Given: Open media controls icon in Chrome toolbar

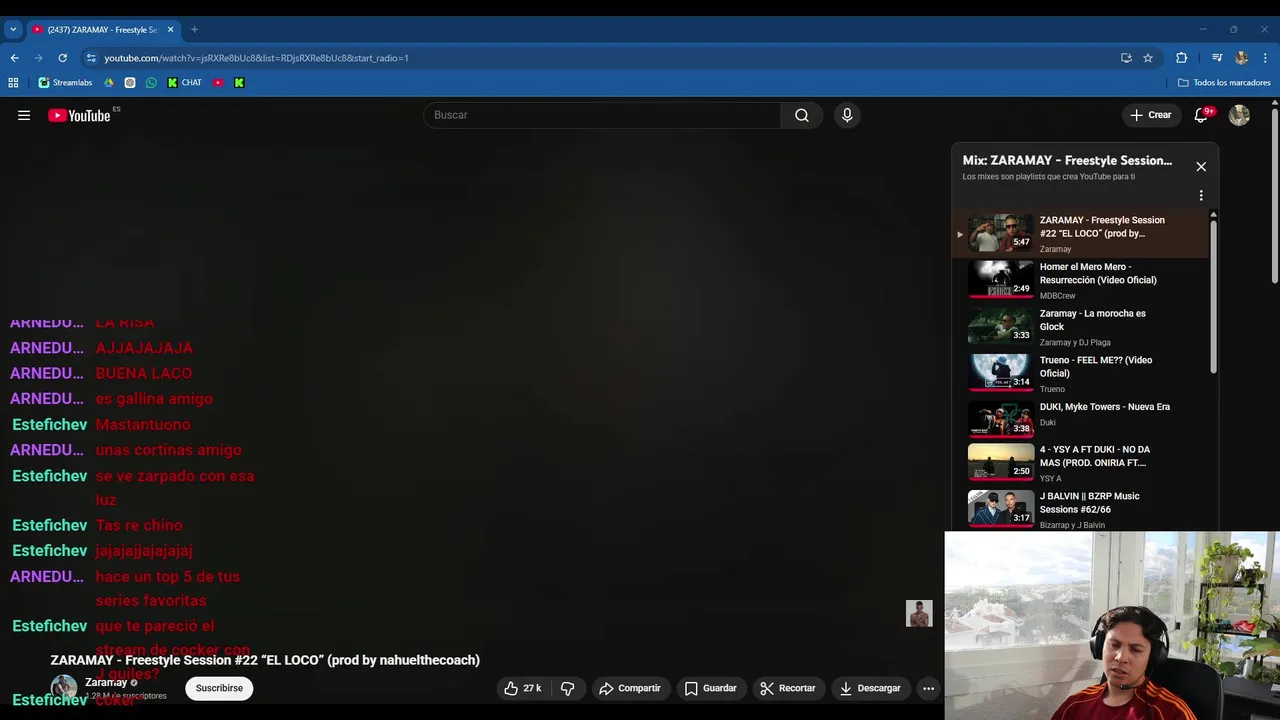Looking at the screenshot, I should pyautogui.click(x=1217, y=58).
